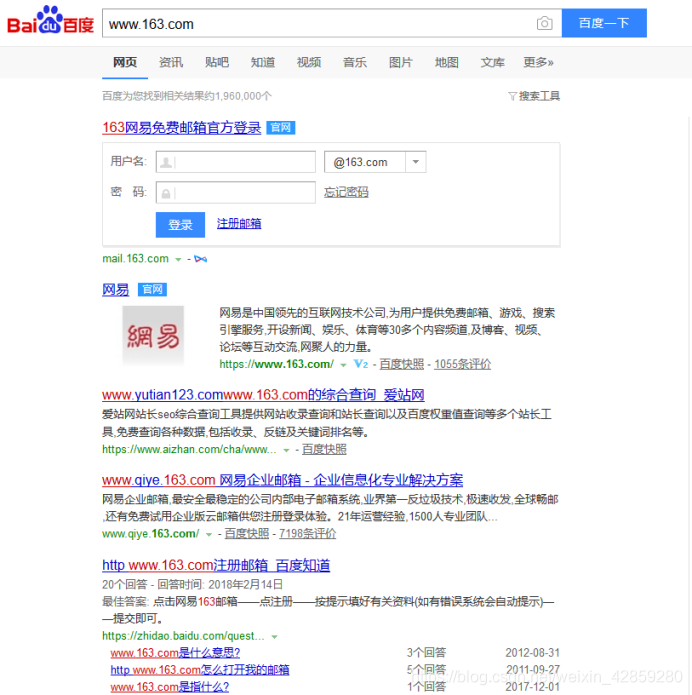Open the 爱站网 综合查询 result title
The width and height of the screenshot is (692, 695).
(x=263, y=394)
